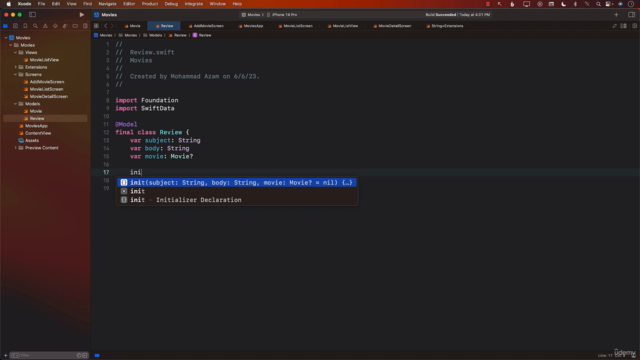Show the Project navigator
This screenshot has height=360, width=640.
pyautogui.click(x=5, y=26)
